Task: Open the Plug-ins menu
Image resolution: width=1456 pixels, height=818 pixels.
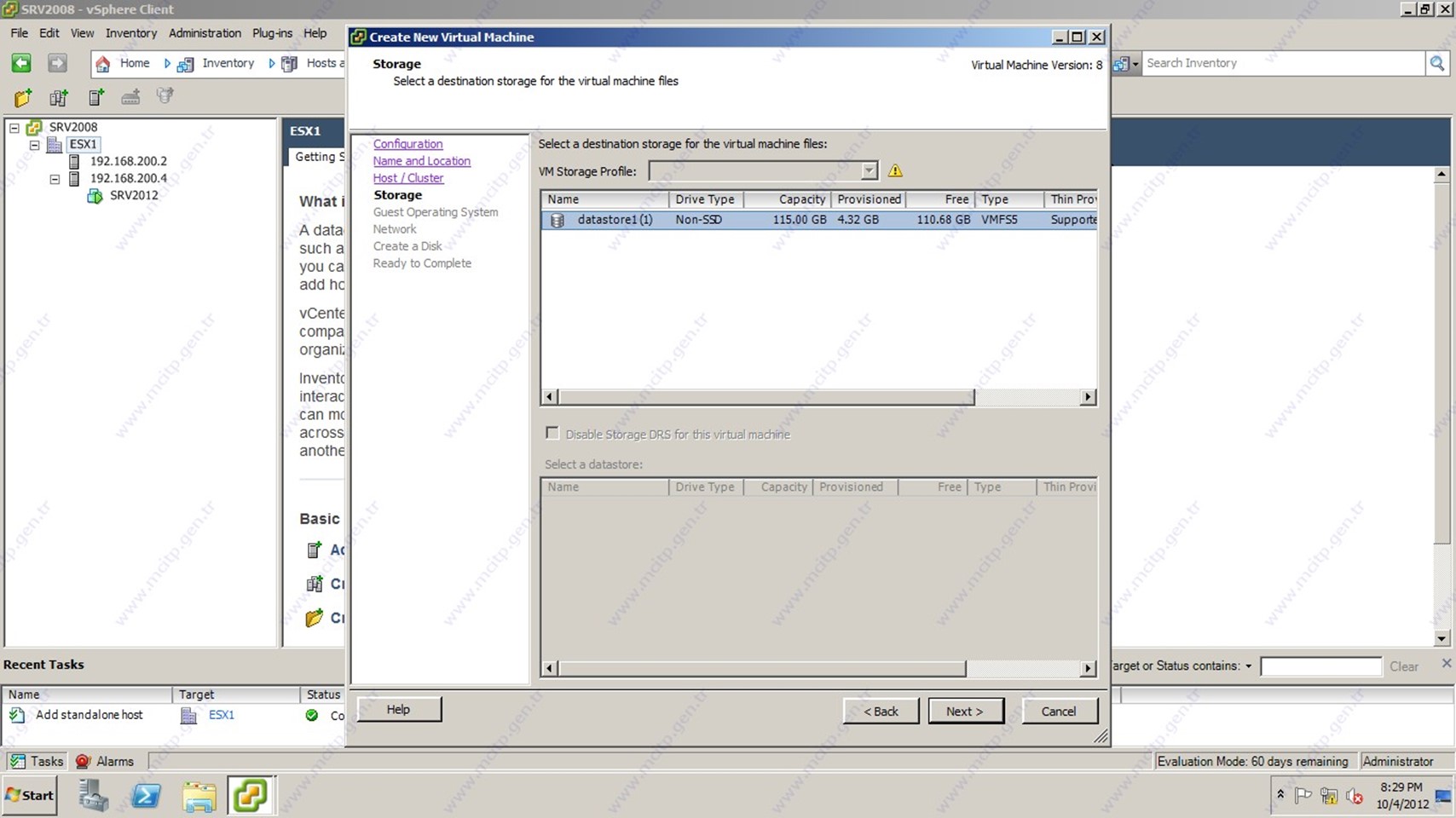Action: tap(272, 33)
